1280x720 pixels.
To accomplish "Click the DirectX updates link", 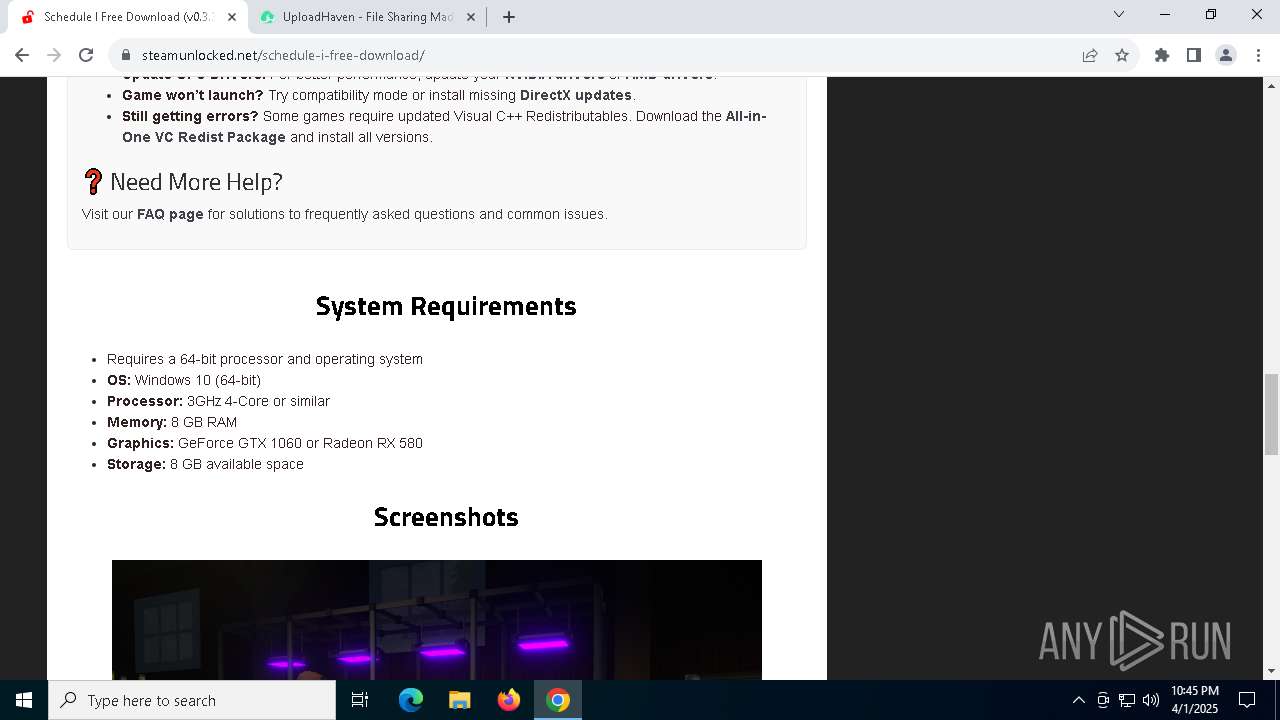I will click(x=576, y=95).
